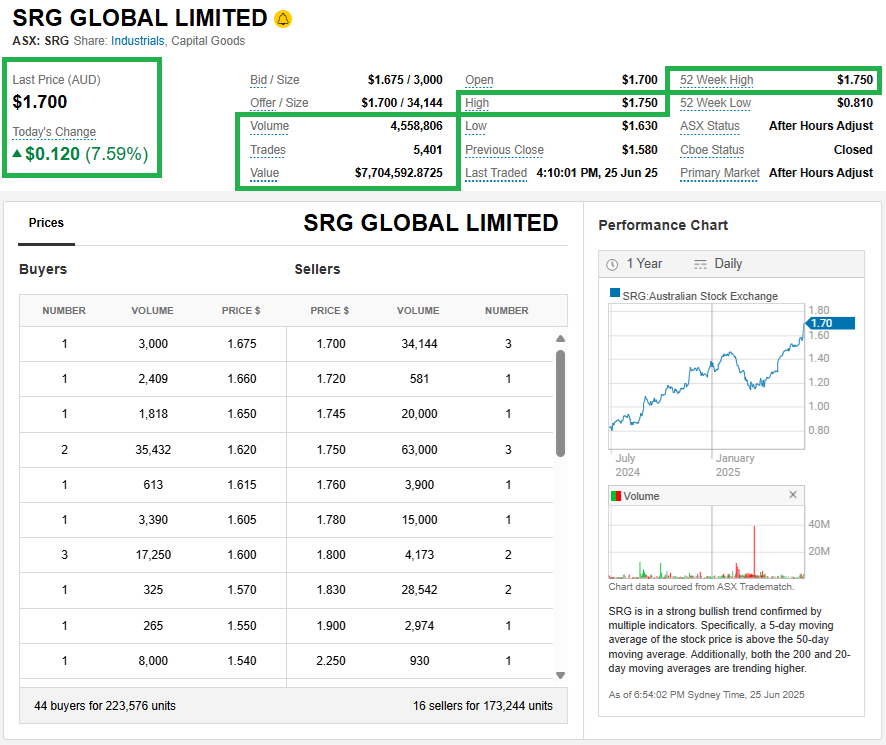This screenshot has height=745, width=886.
Task: Open the 1 Year time range dropdown
Action: click(644, 264)
